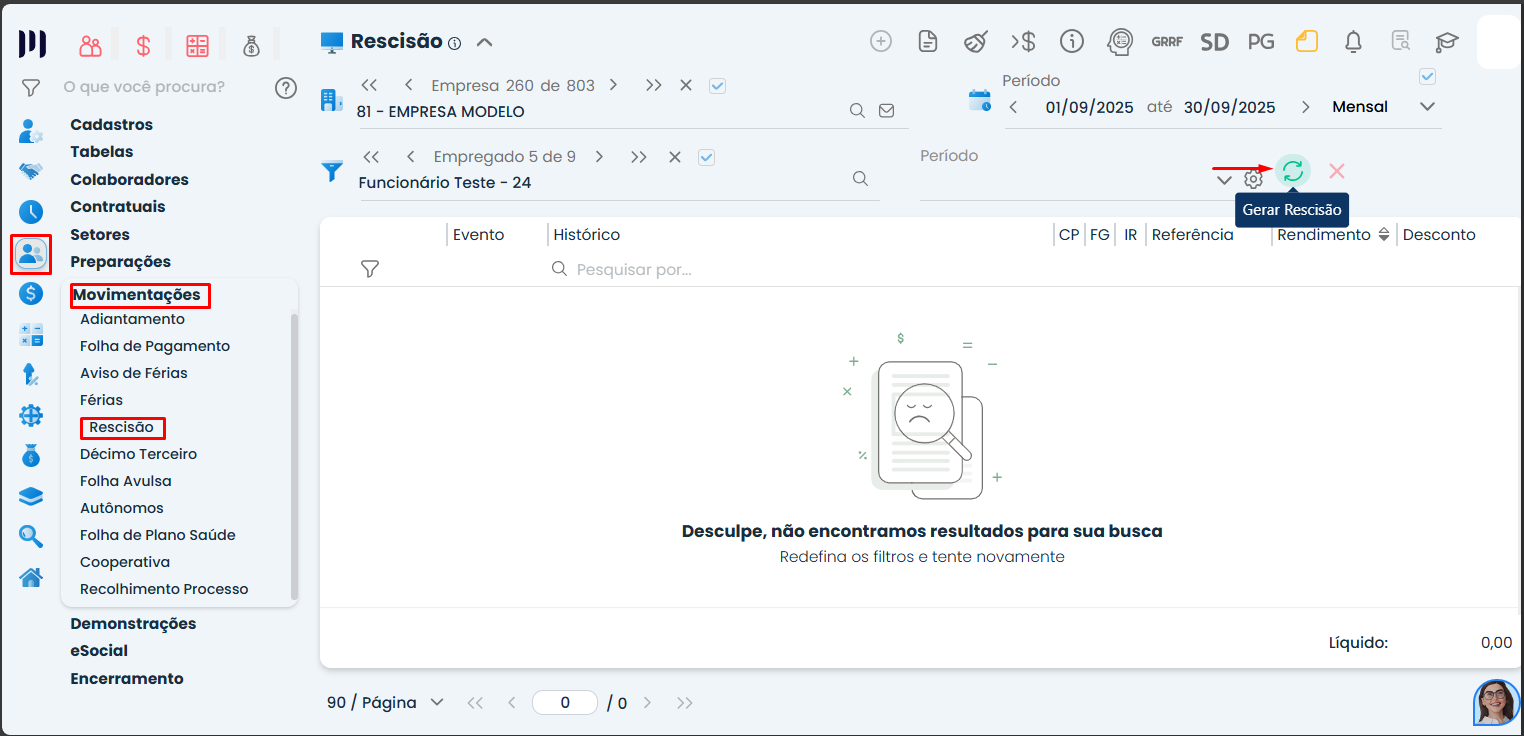Click the SD toolbar icon
This screenshot has width=1524, height=736.
coord(1214,42)
